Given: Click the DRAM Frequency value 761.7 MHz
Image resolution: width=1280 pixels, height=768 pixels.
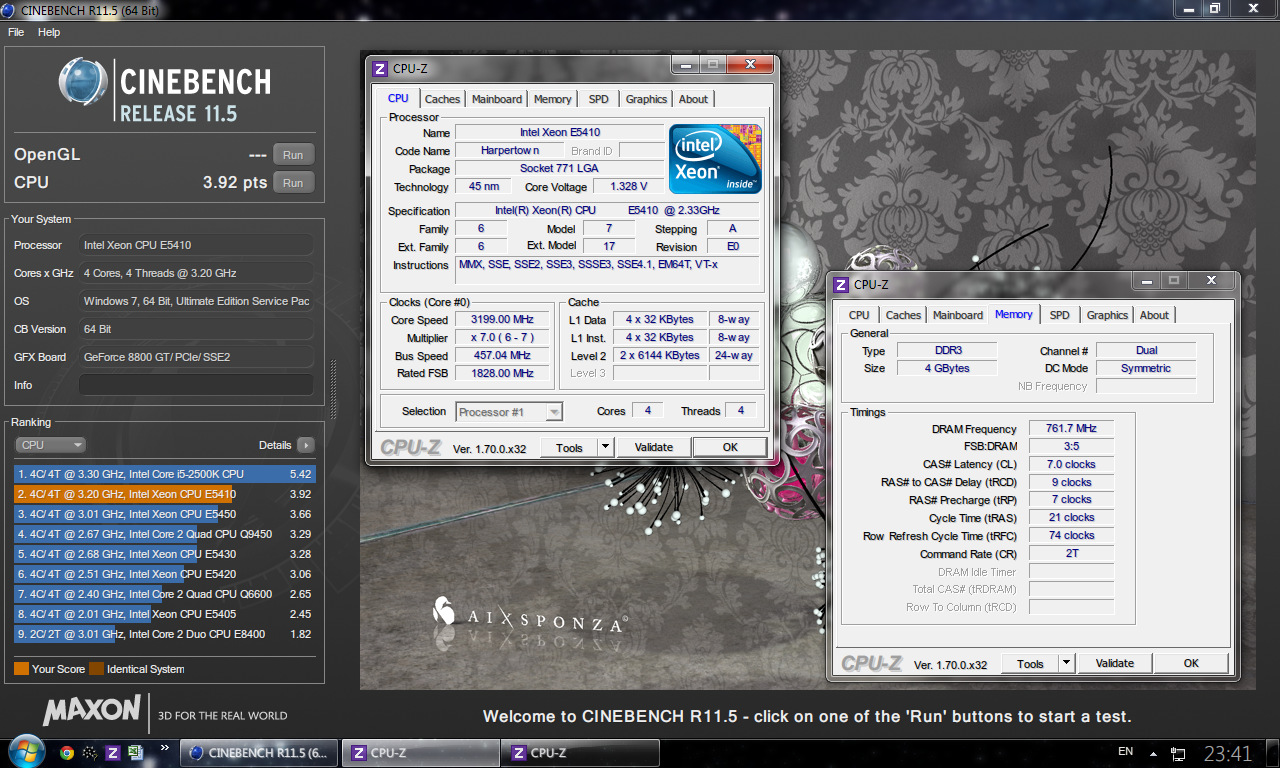Looking at the screenshot, I should point(1071,428).
